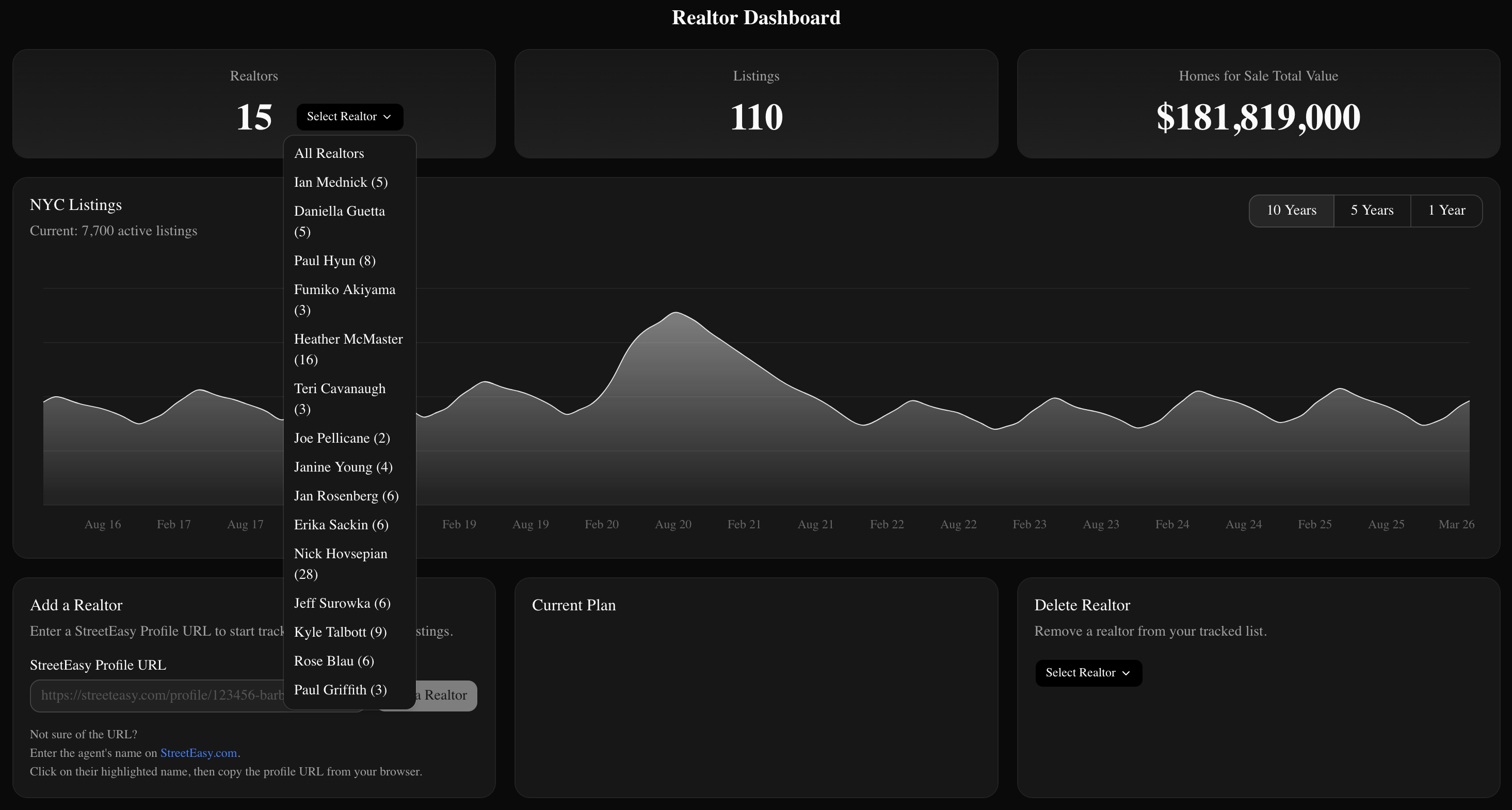
Task: Pick Teri Cavanaugh (3) in the dropdown
Action: coord(350,398)
